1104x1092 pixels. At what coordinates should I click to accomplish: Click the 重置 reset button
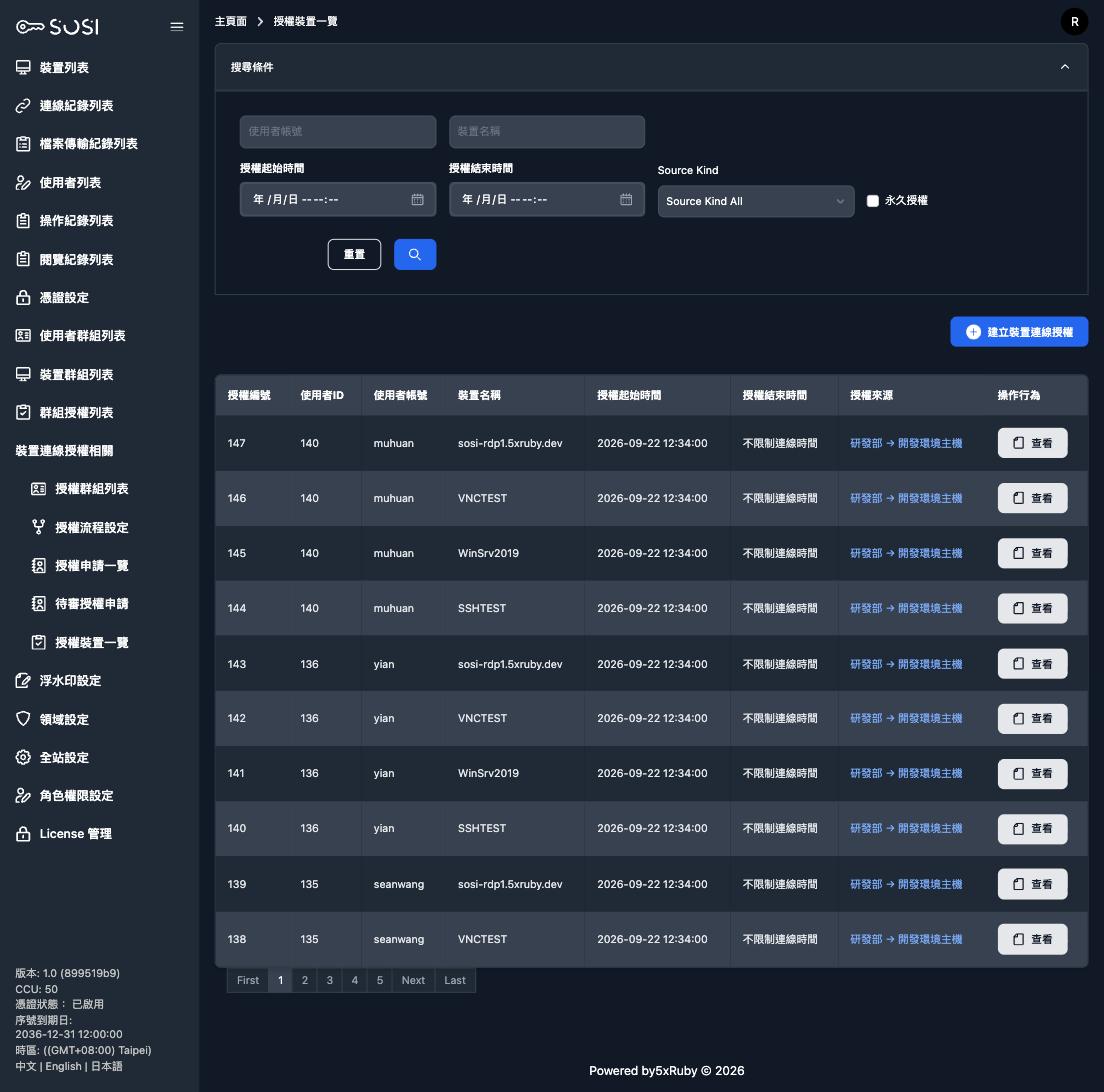point(354,254)
